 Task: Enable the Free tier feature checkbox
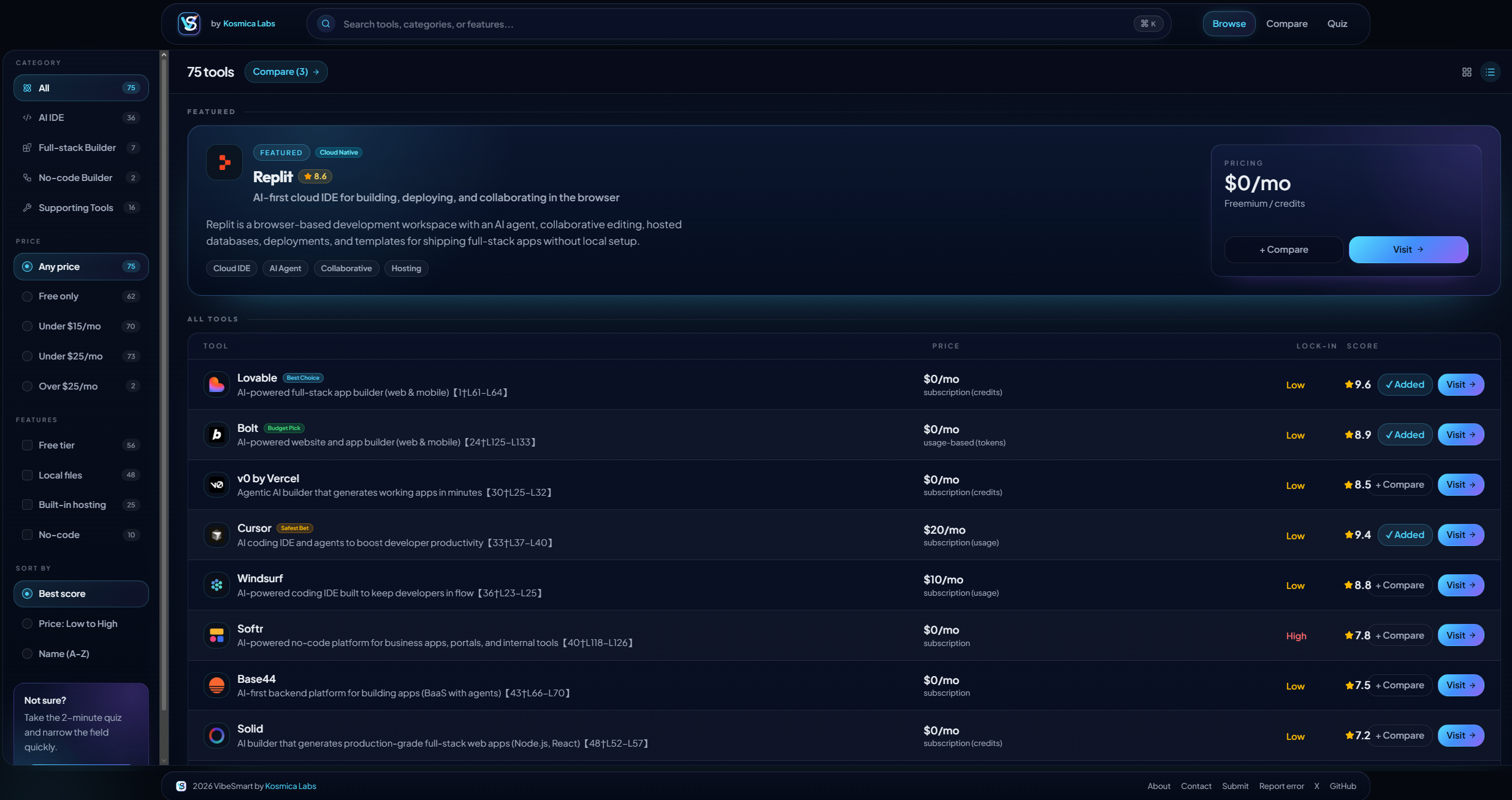click(27, 445)
